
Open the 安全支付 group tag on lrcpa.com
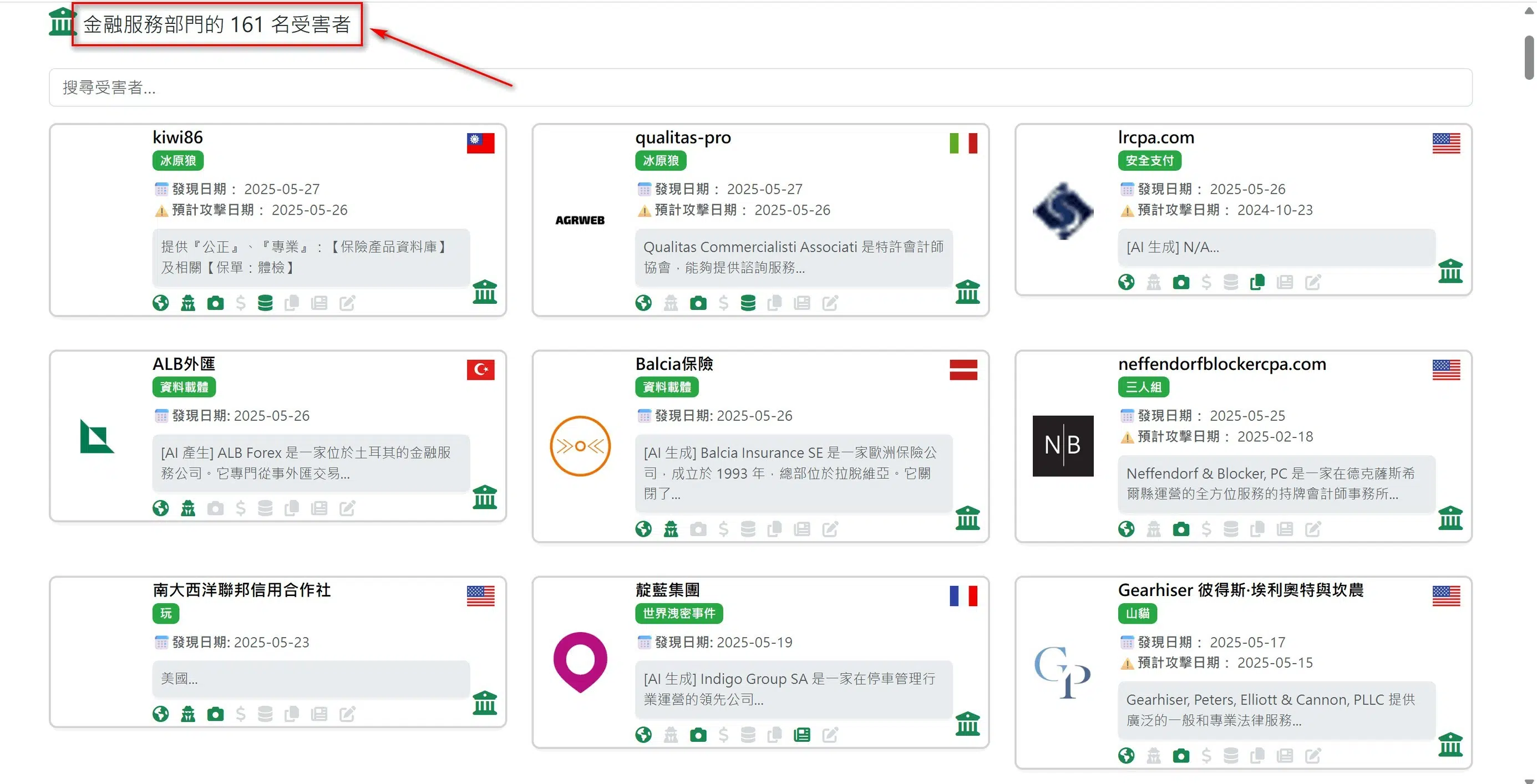pos(1149,160)
